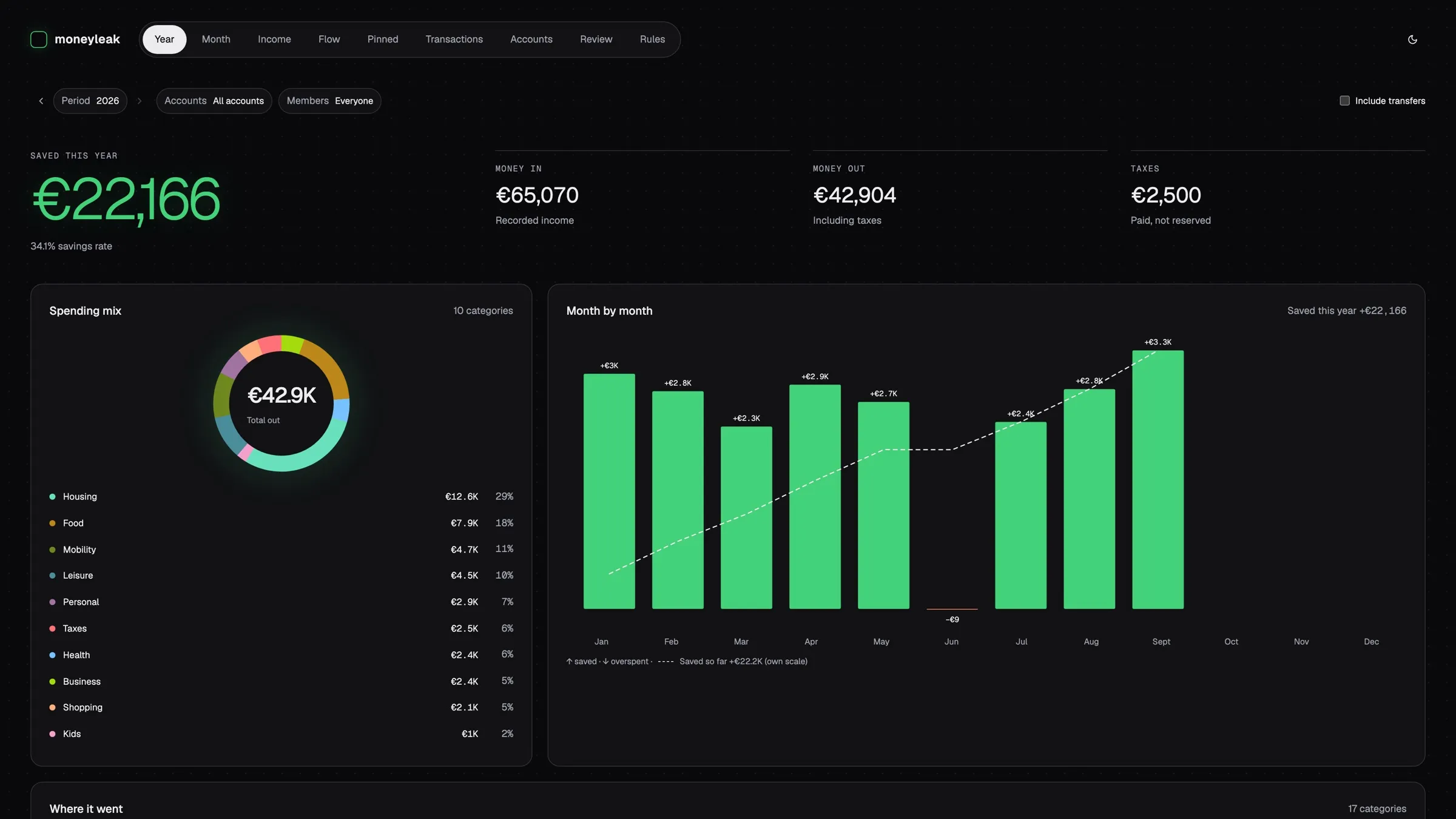Select the Leisure category row
Image resolution: width=1456 pixels, height=819 pixels.
tap(281, 576)
